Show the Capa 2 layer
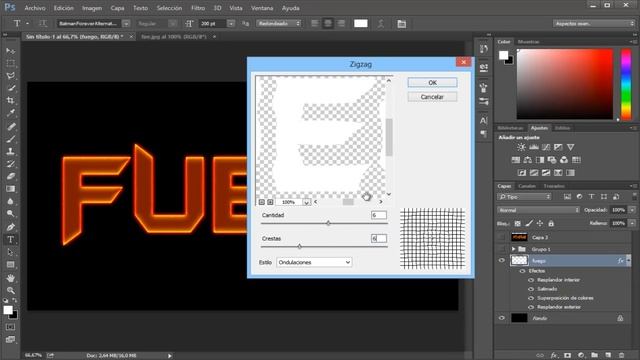The height and width of the screenshot is (360, 640). click(502, 237)
